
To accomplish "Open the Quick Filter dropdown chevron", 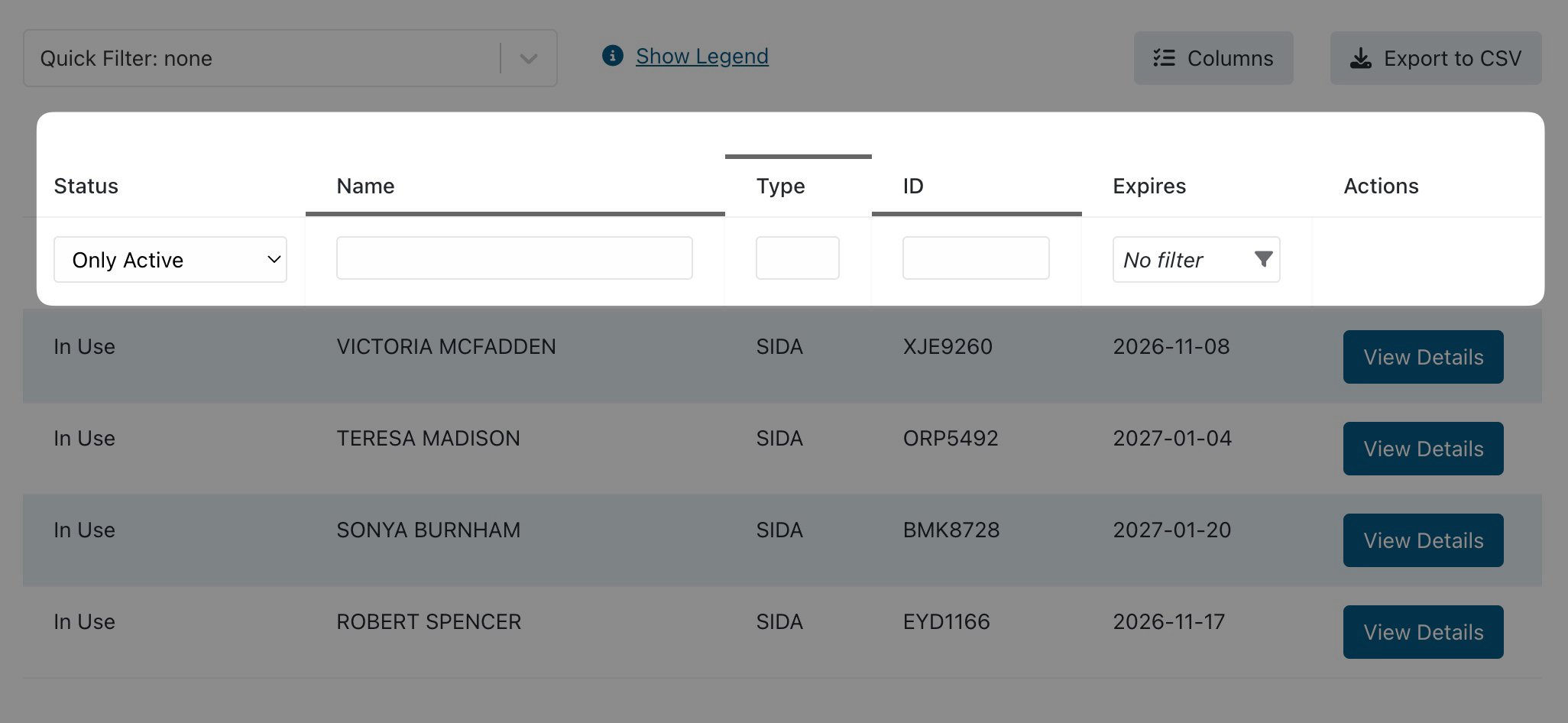I will [528, 59].
